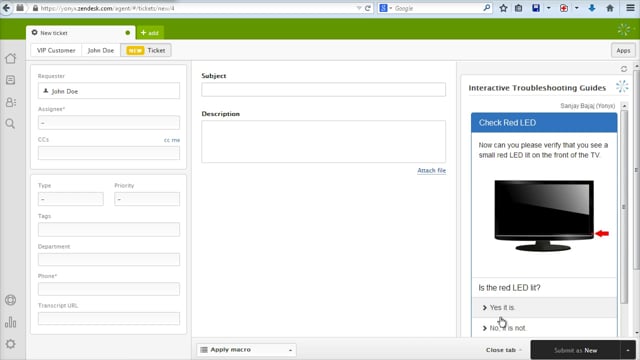Open Apply macro dropdown
640x360 pixels.
[247, 350]
